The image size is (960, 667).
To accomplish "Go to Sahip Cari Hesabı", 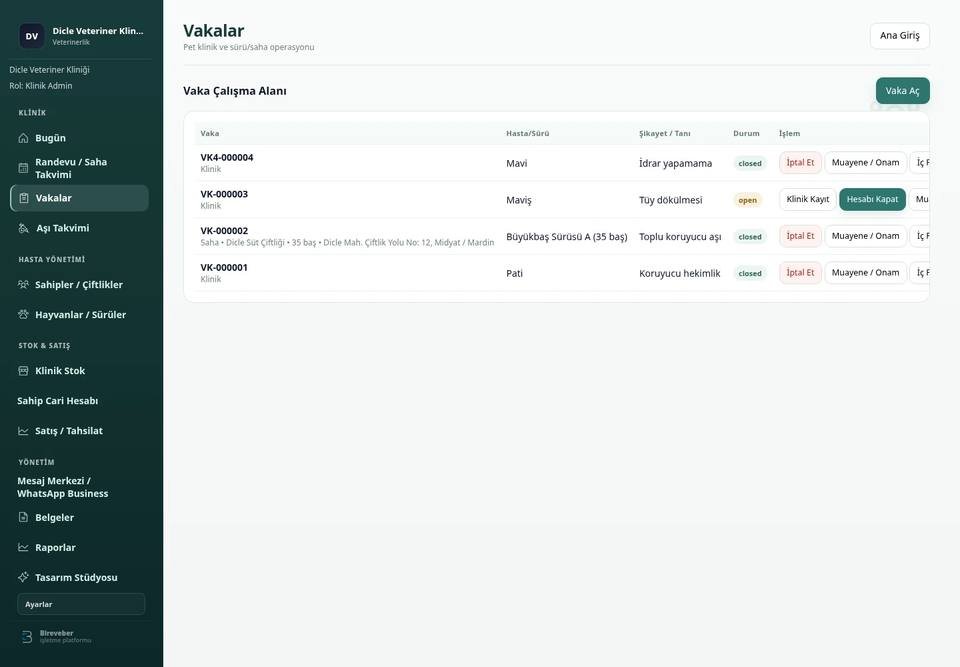I will pyautogui.click(x=80, y=401).
